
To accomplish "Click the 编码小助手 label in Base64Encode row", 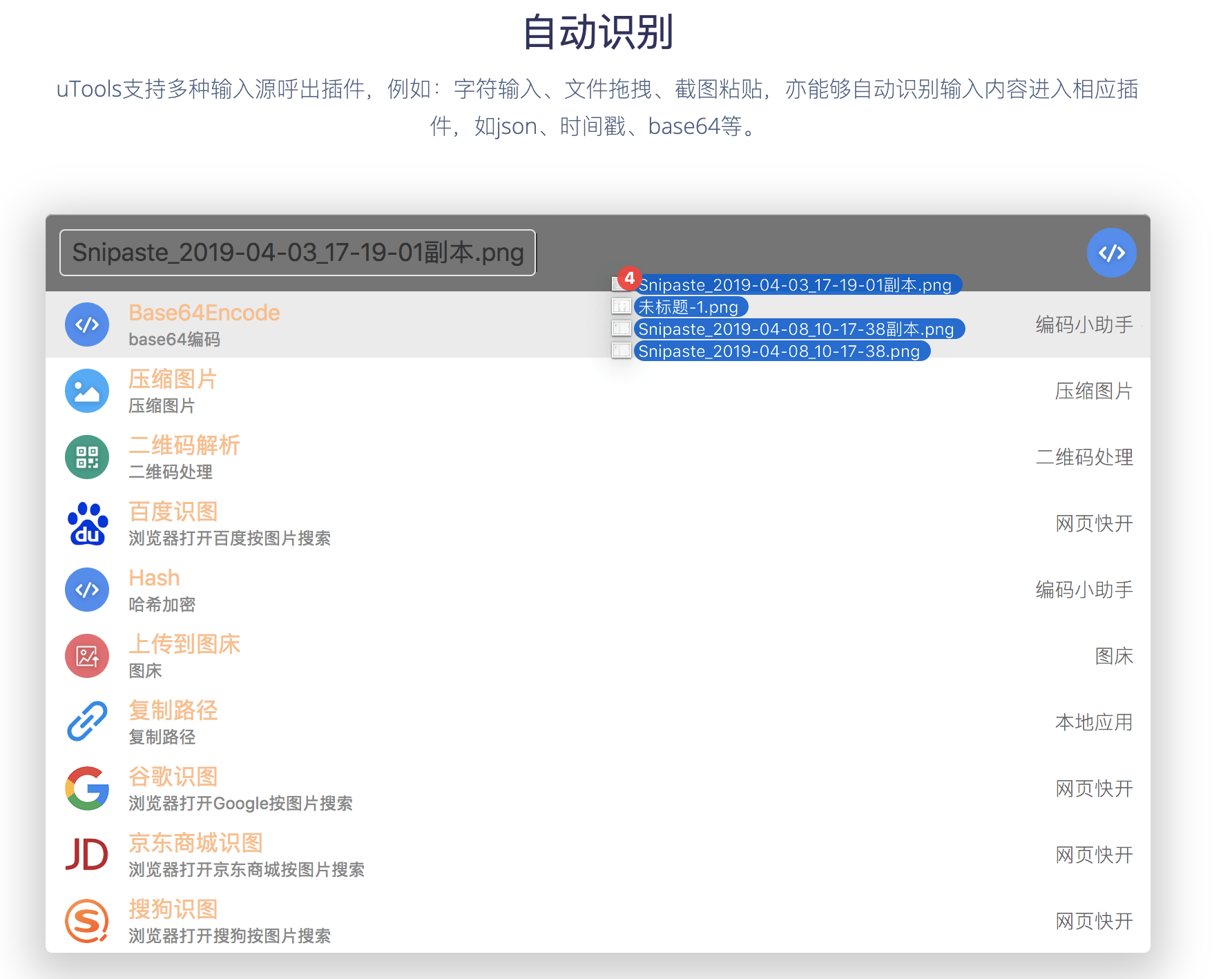I will 1084,324.
